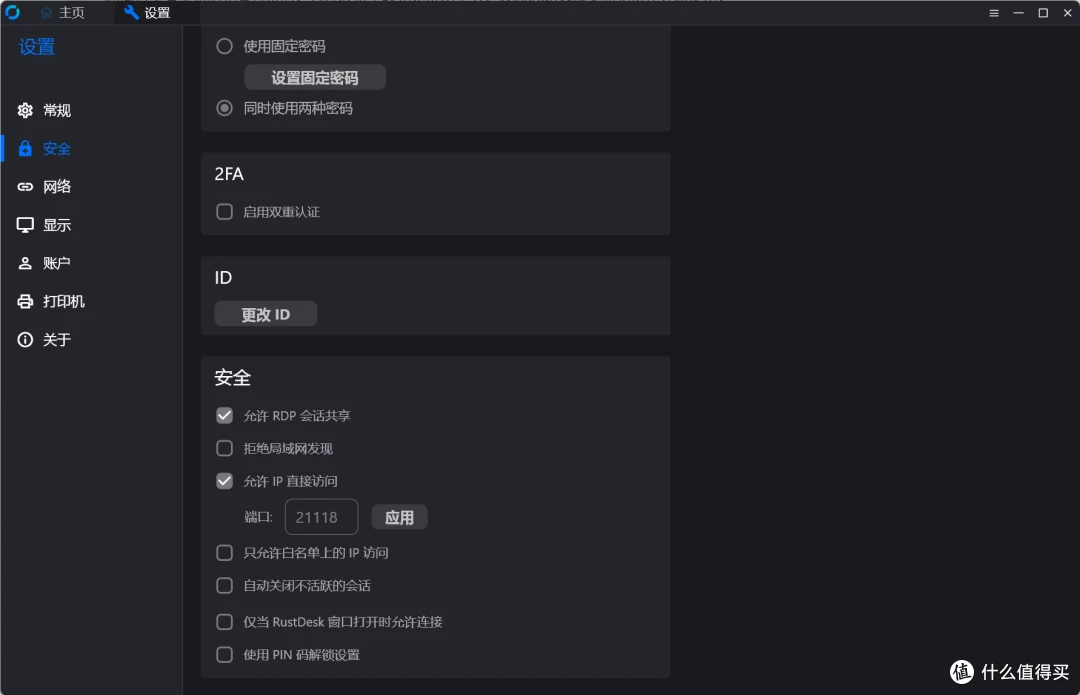Click the monitor icon for 显示
Image resolution: width=1080 pixels, height=695 pixels.
(x=26, y=225)
